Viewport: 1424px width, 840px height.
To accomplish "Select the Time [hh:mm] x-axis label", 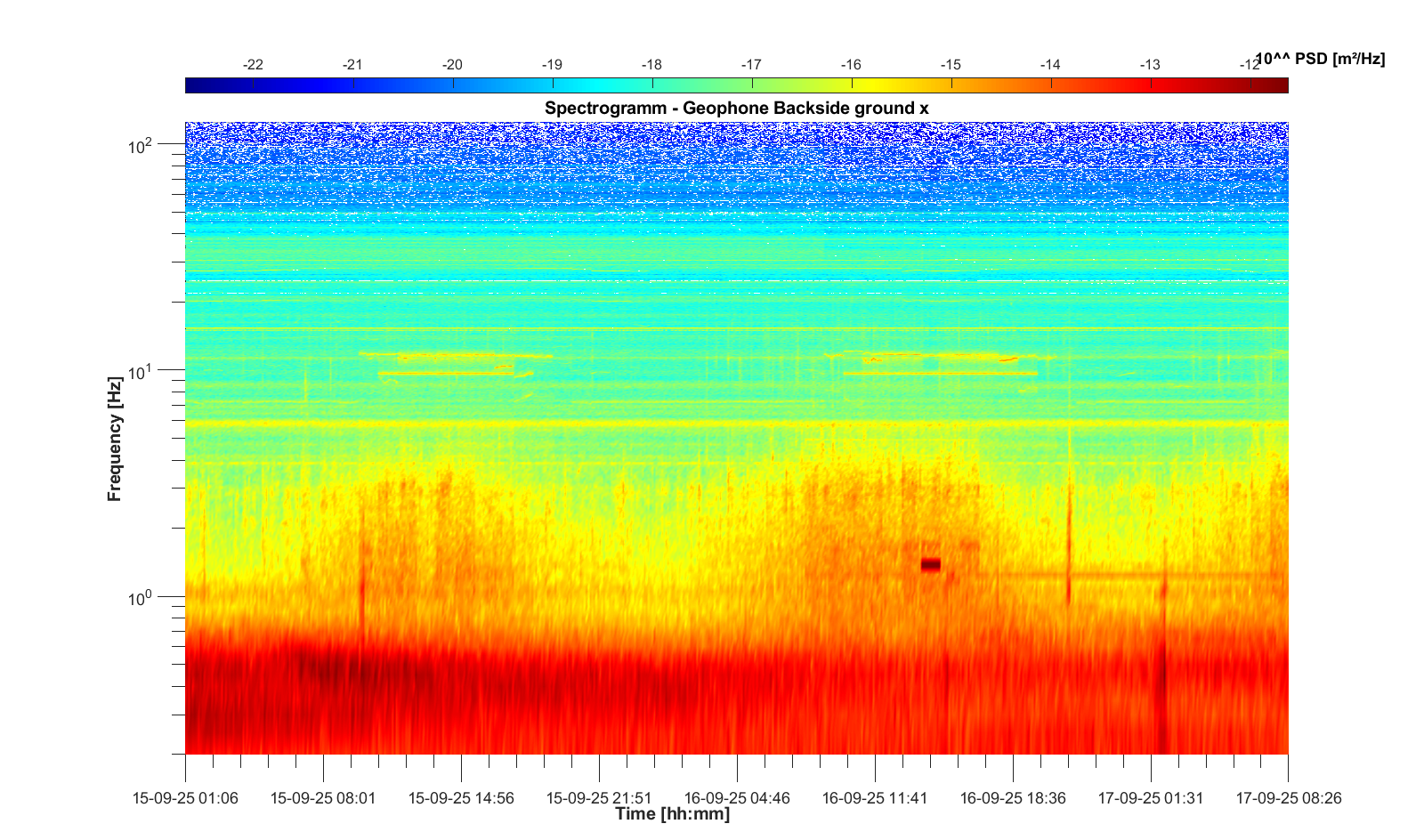I will pyautogui.click(x=672, y=813).
